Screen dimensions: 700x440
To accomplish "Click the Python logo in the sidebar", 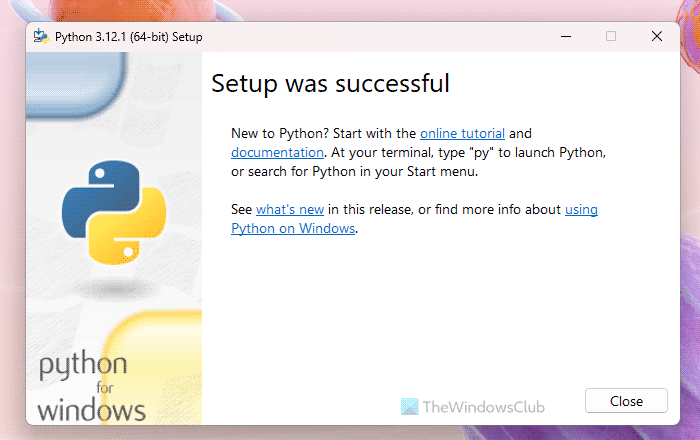I will click(114, 212).
